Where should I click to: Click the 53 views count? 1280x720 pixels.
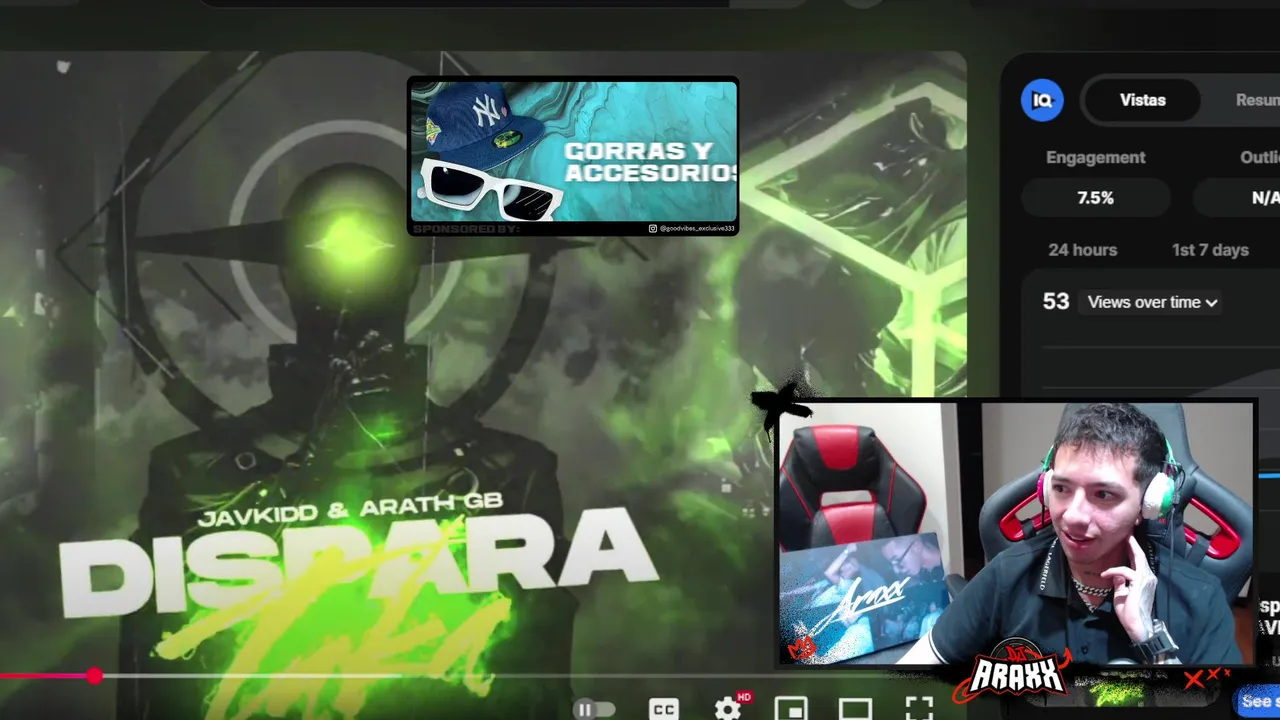(1056, 301)
